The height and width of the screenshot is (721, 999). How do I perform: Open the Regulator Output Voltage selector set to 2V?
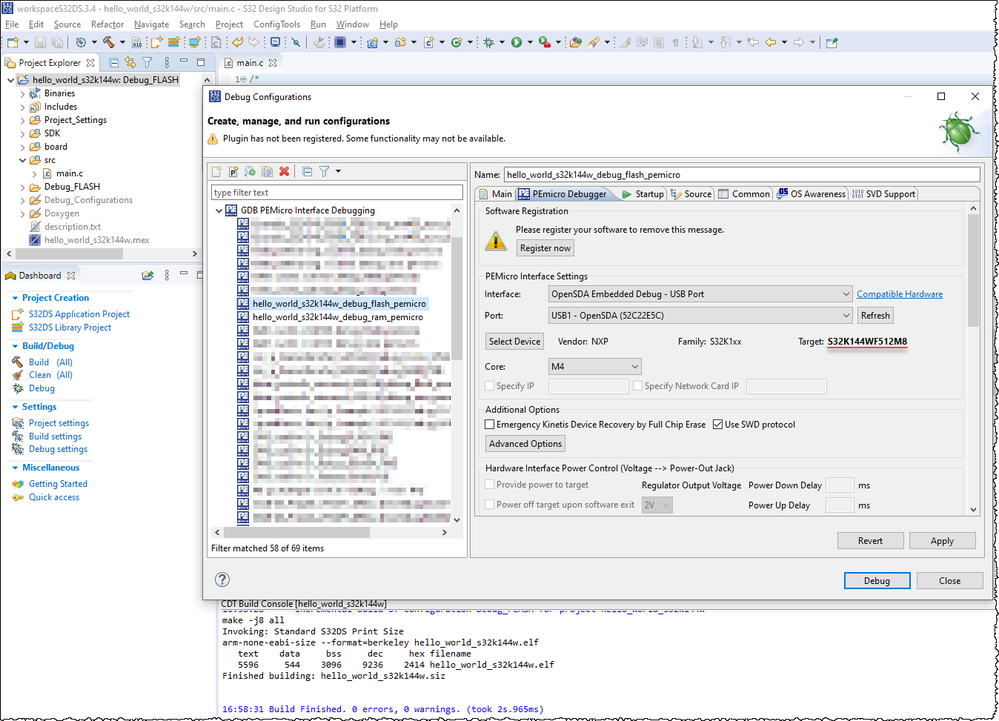[657, 505]
